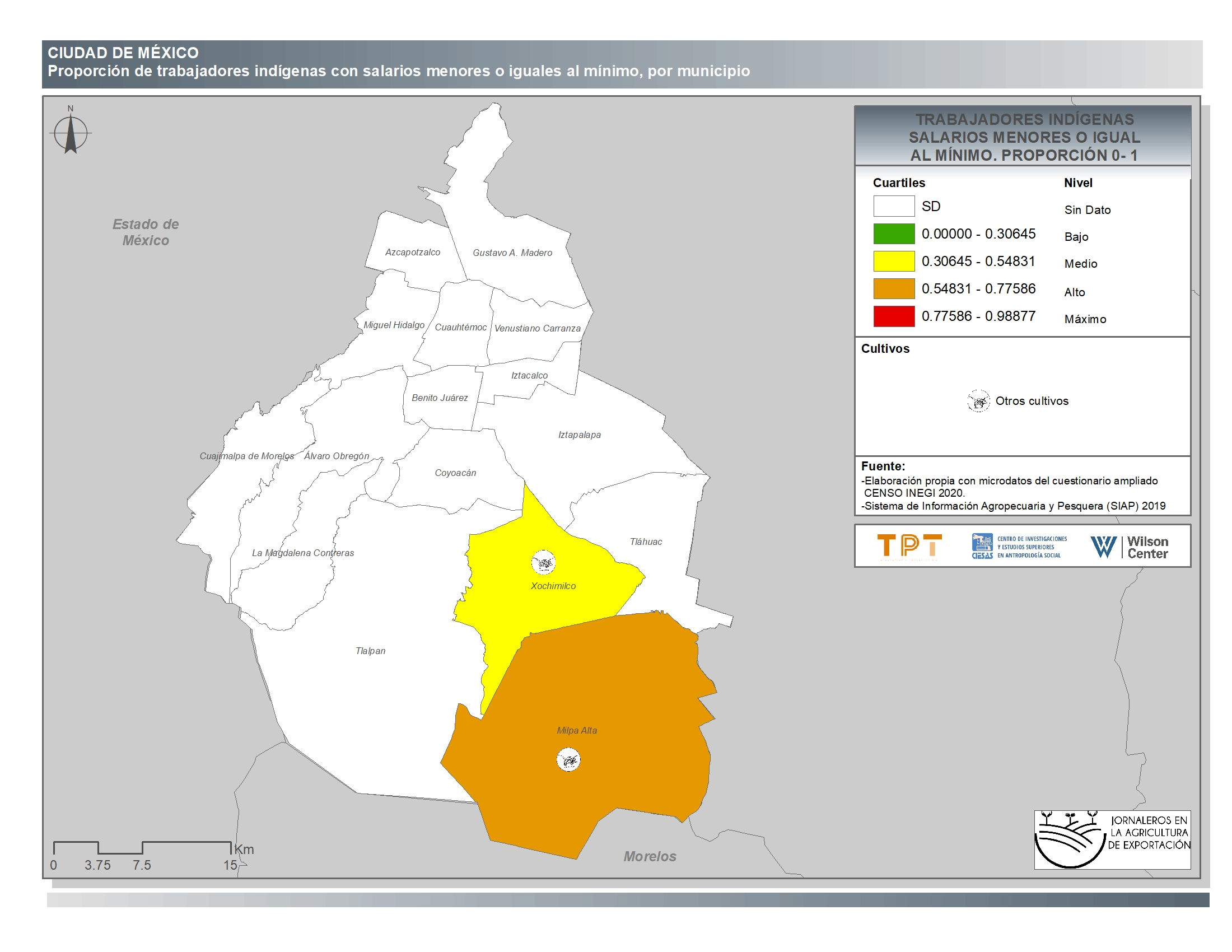Click the Gustavo A. Madero label

point(512,253)
